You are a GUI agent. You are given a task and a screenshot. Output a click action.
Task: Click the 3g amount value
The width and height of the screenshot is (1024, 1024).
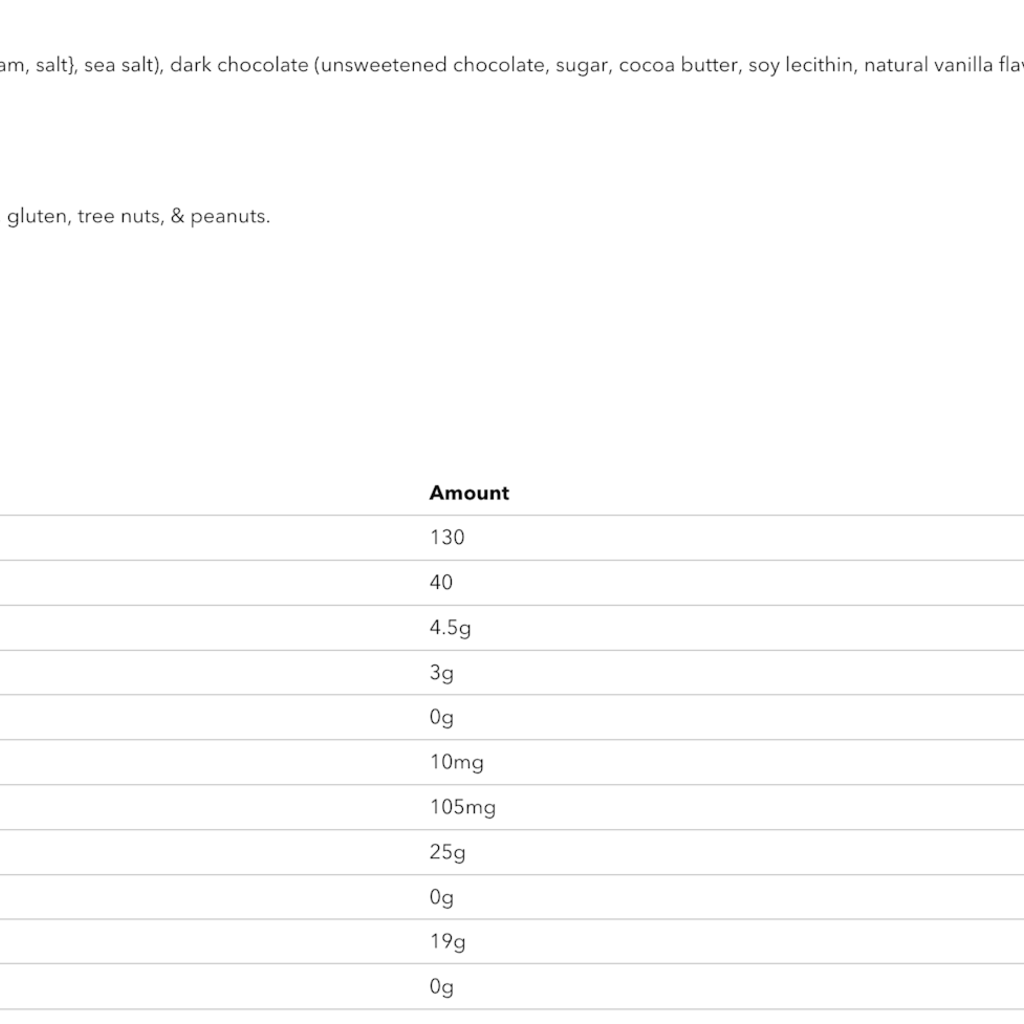(x=441, y=673)
